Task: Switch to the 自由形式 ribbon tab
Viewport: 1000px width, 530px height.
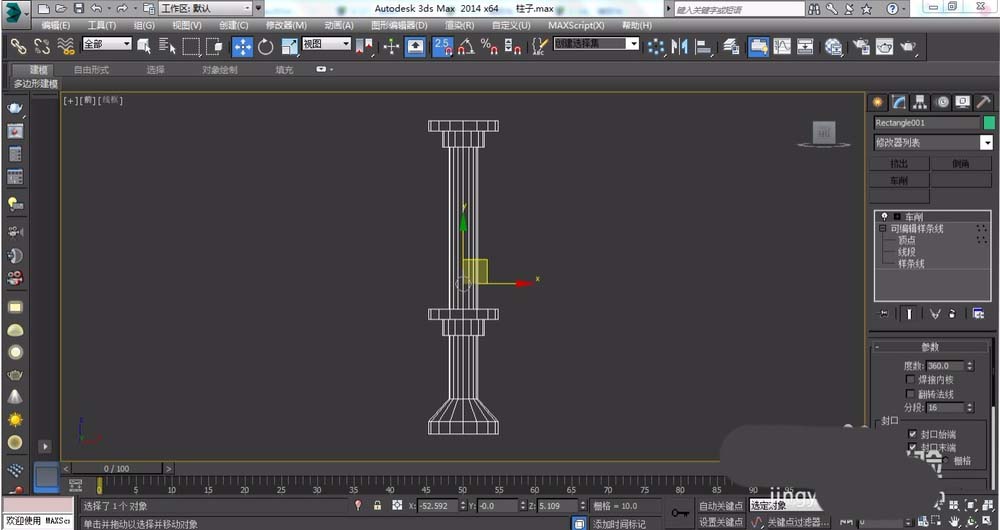Action: coord(91,70)
